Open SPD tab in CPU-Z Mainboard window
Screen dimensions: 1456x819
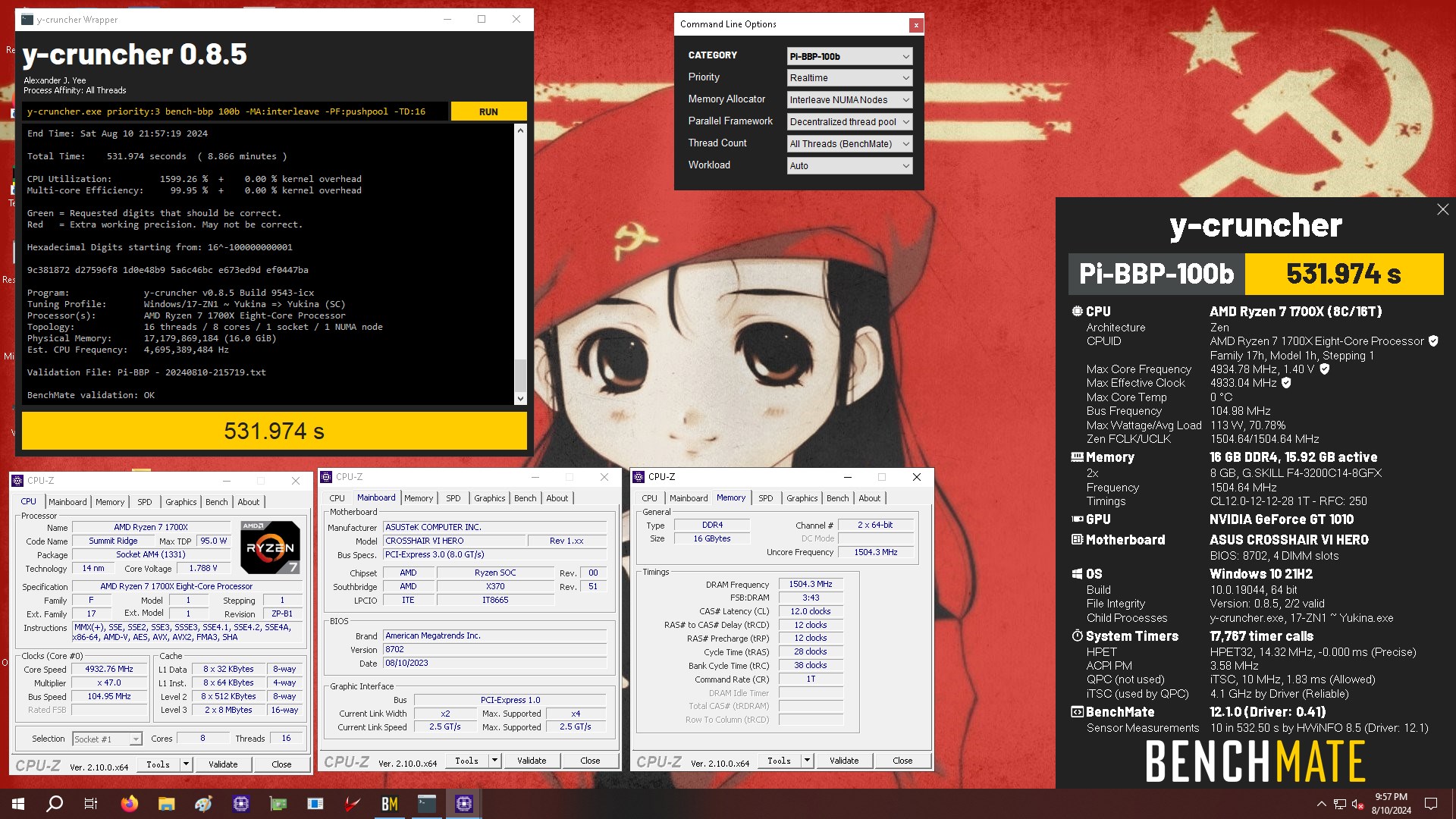[x=453, y=498]
